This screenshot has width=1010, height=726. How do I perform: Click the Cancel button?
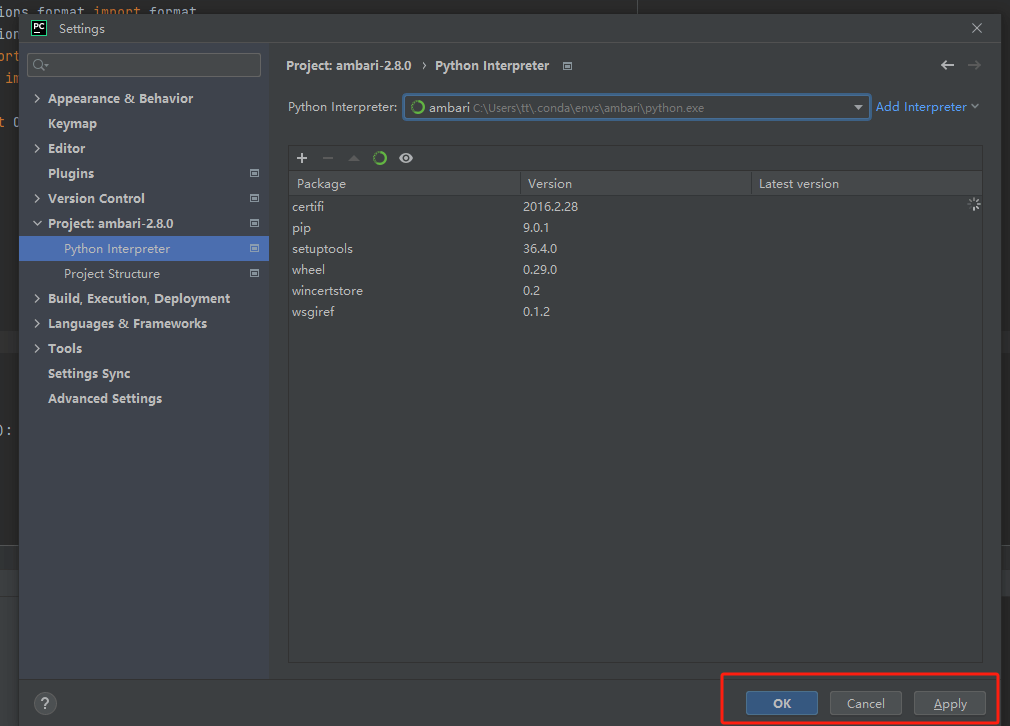pyautogui.click(x=866, y=703)
